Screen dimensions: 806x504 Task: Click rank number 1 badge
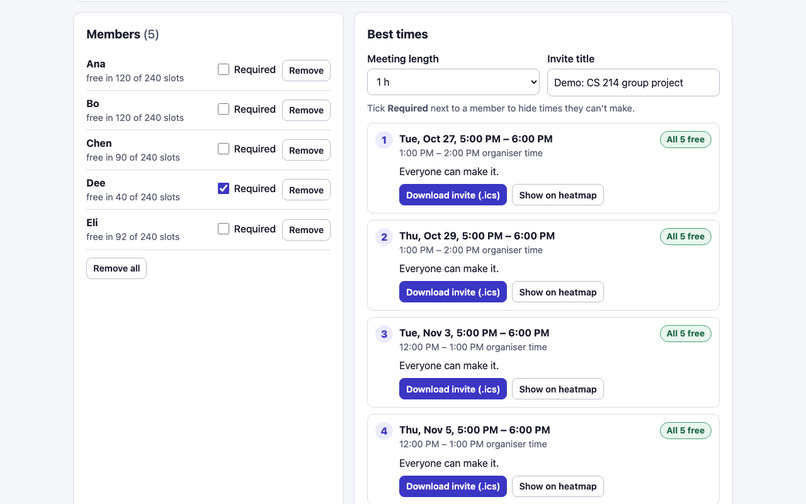tap(384, 140)
